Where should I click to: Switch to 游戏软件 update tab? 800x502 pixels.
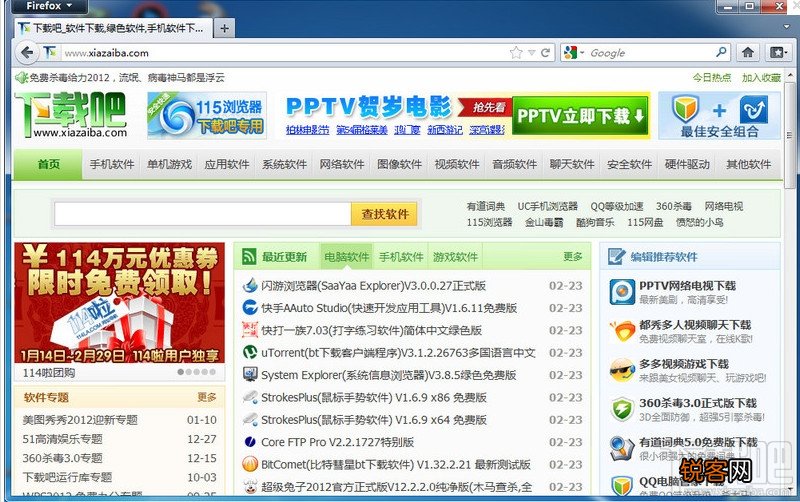click(455, 257)
